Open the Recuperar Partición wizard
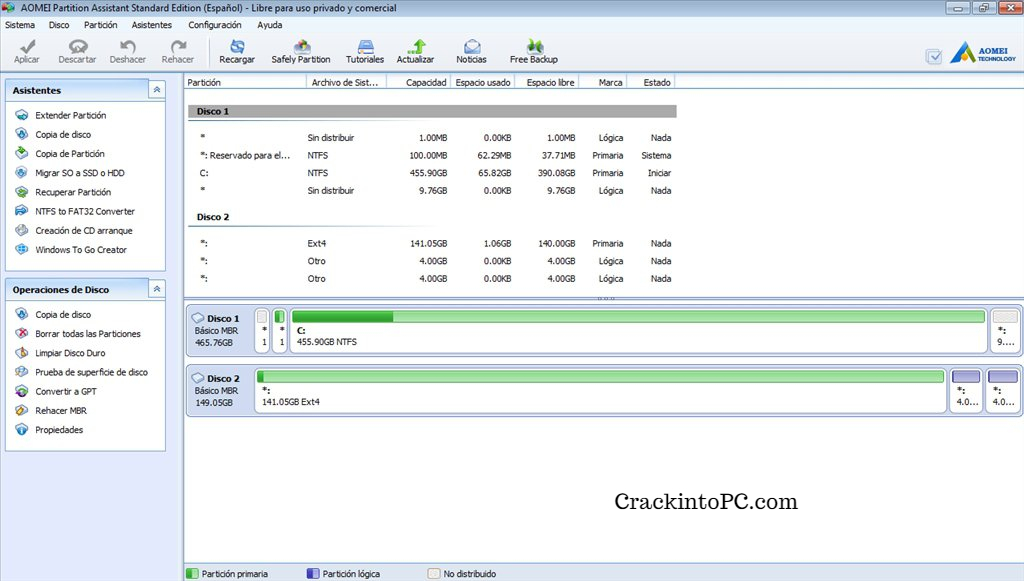 pos(72,192)
